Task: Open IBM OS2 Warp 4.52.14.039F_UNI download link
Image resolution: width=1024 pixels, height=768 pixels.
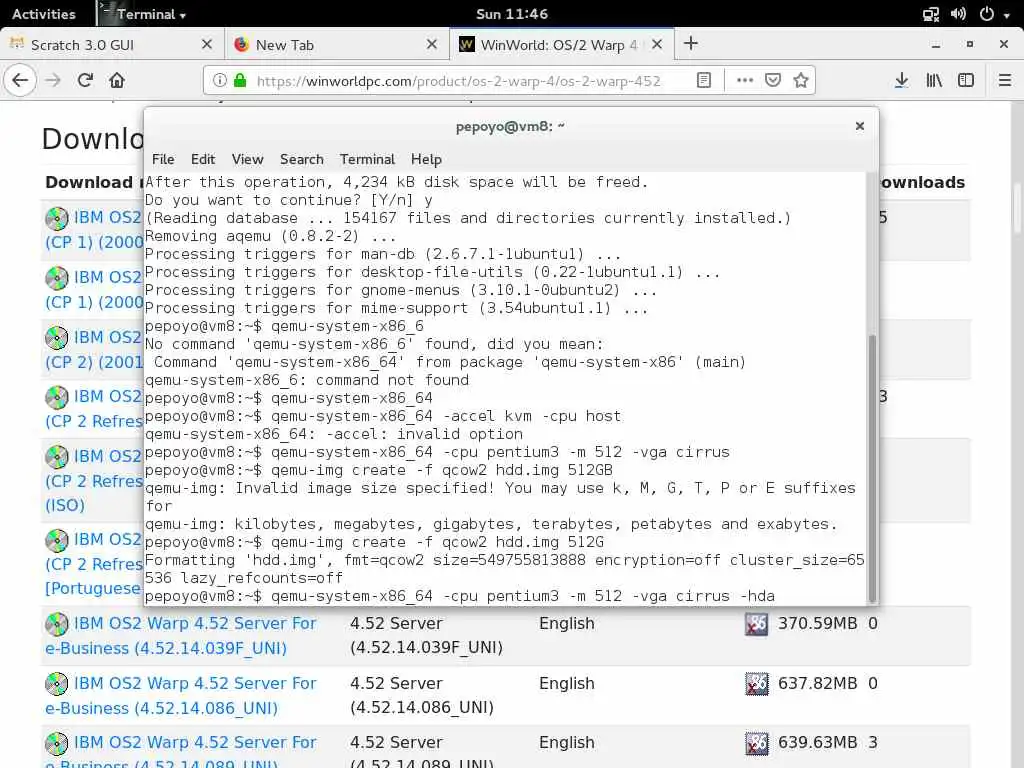Action: point(180,635)
